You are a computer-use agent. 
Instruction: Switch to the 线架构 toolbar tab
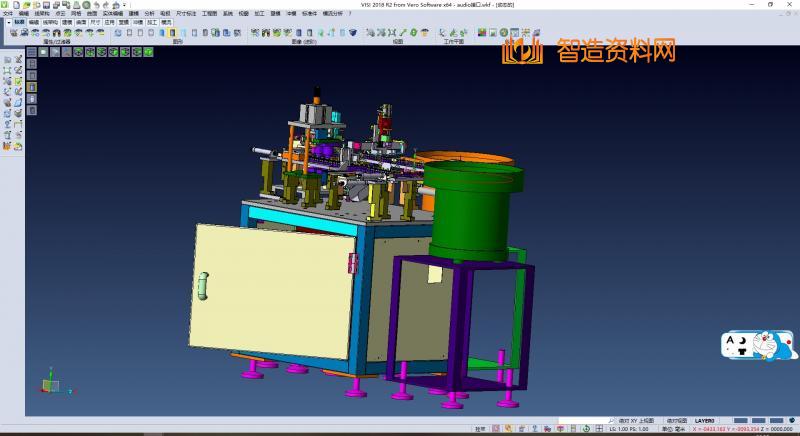click(x=50, y=21)
